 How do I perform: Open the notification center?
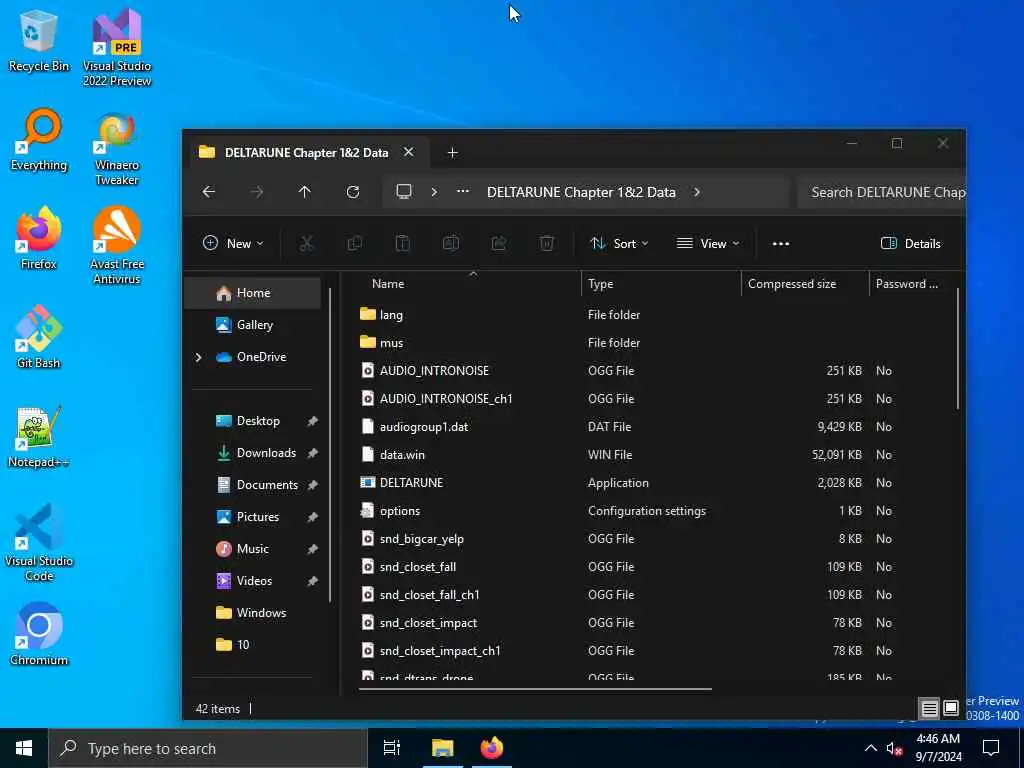click(x=991, y=748)
